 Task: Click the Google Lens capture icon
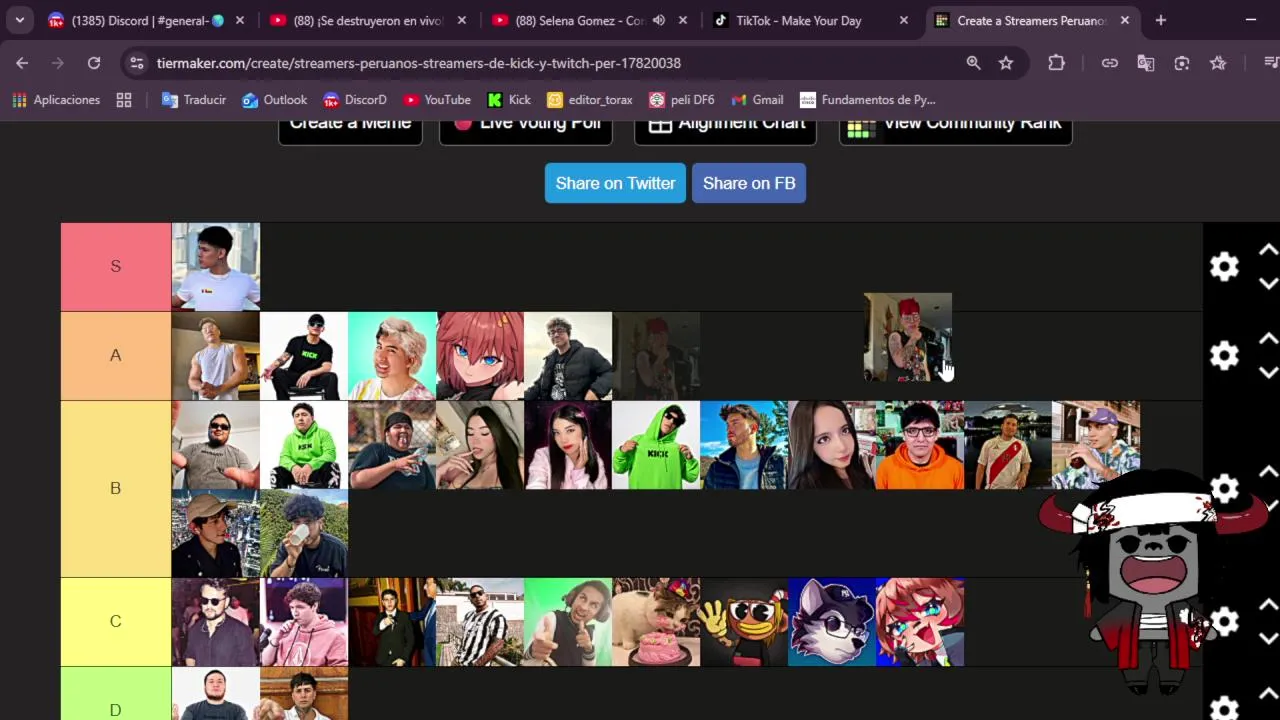tap(1182, 63)
